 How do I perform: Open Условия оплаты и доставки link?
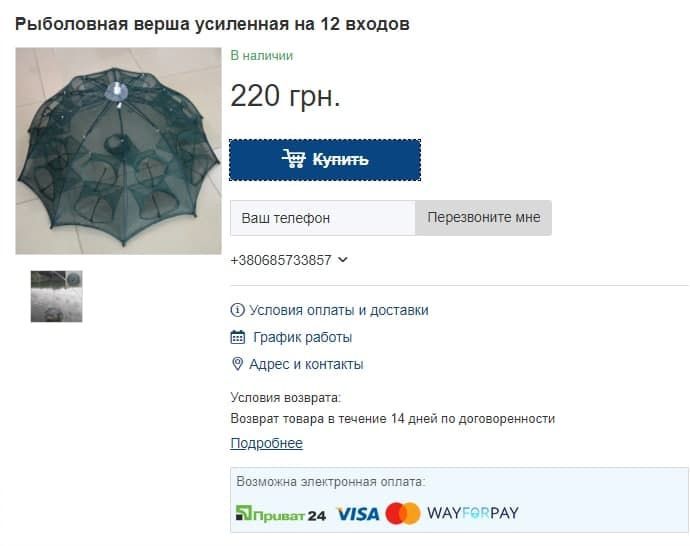tap(339, 310)
